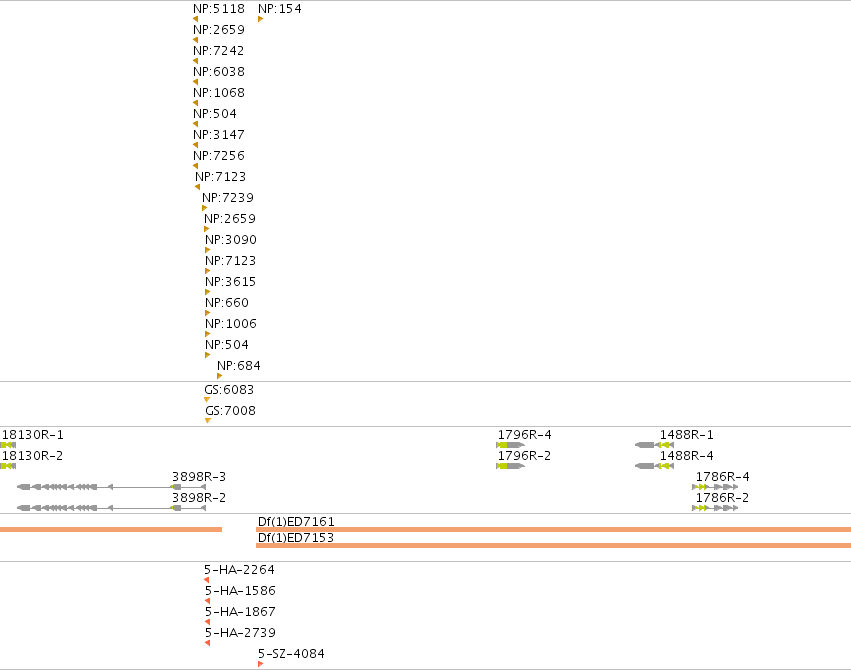Select the 3898R-2 gene model glyph
This screenshot has height=670, width=851.
coord(111,508)
